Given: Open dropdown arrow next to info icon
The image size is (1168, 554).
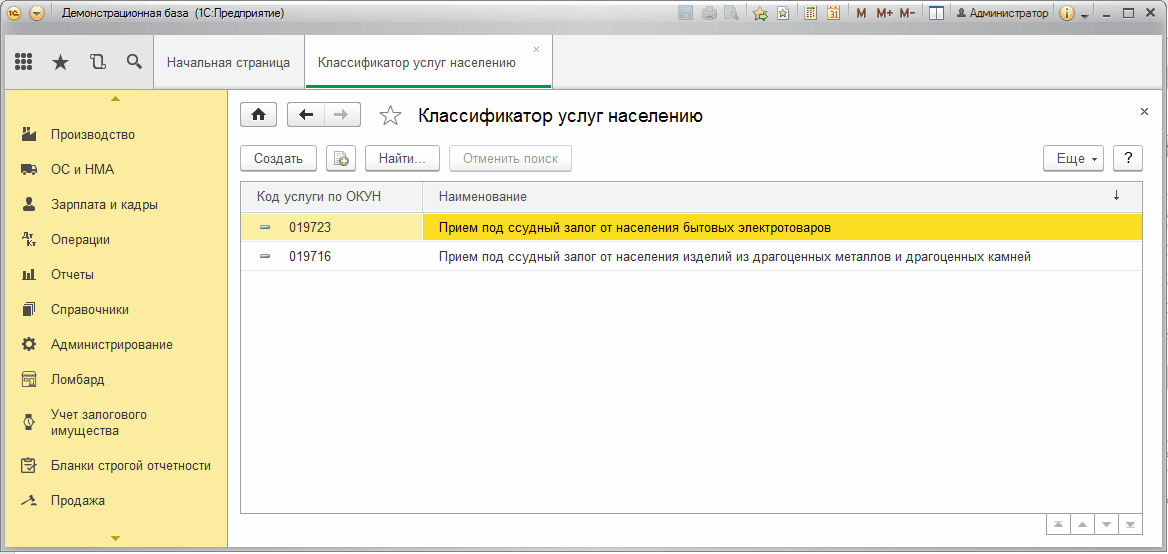Looking at the screenshot, I should coord(1085,15).
